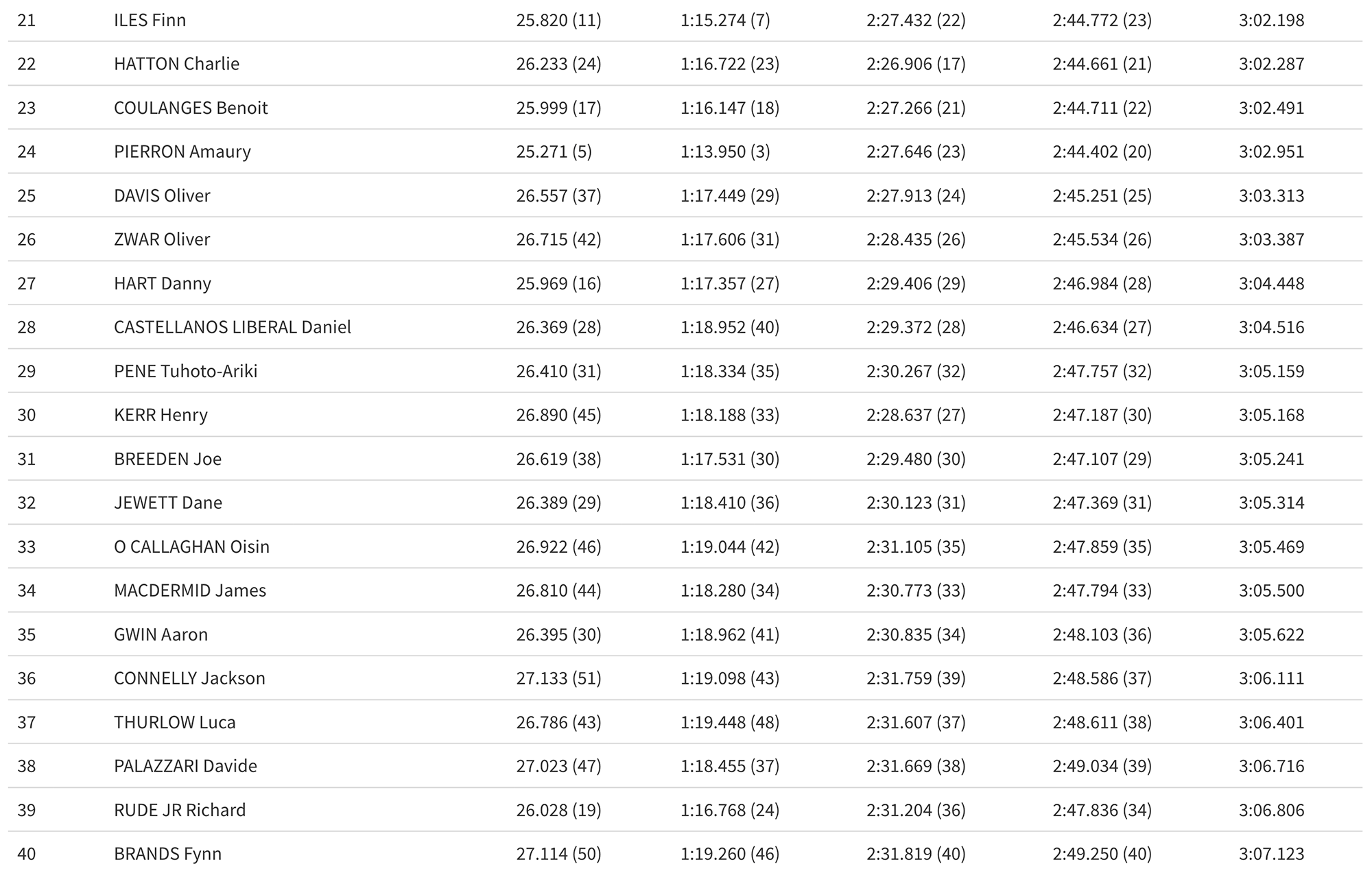Image resolution: width=1372 pixels, height=873 pixels.
Task: Select JEWETT Dane's rider name
Action: (168, 503)
